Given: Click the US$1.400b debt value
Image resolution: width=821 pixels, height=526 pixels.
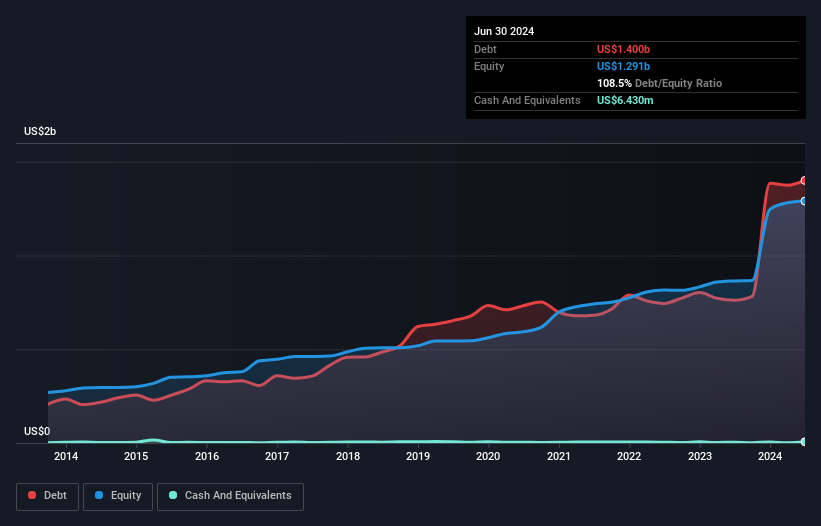Looking at the screenshot, I should [623, 49].
